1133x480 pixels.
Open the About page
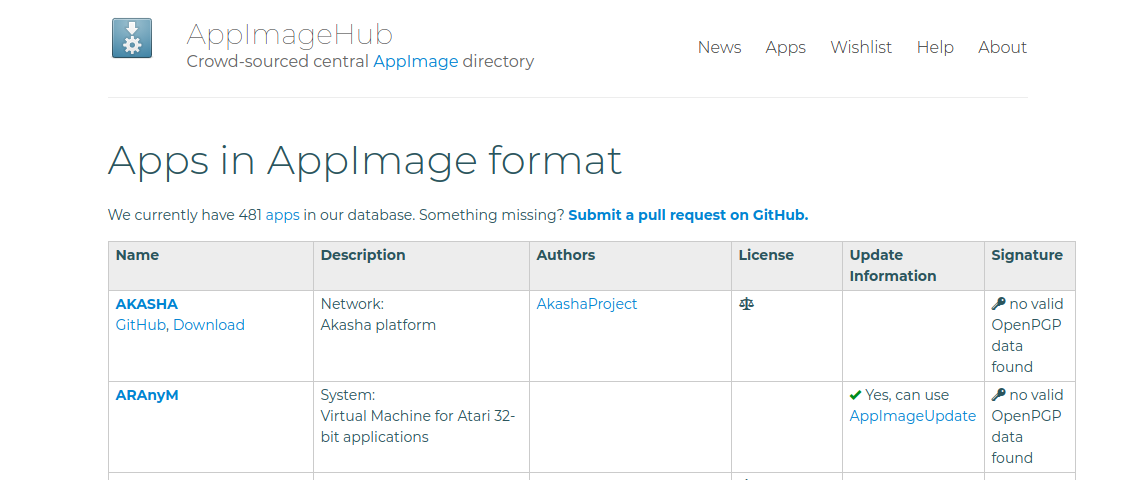1002,47
